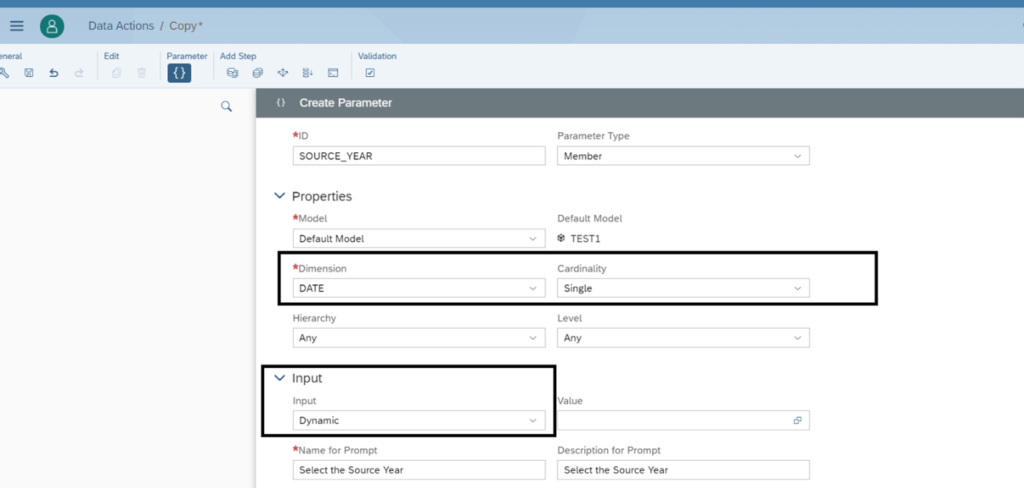Screen dimensions: 1024x488
Task: Click the Hierarchy field label
Action: (x=314, y=319)
